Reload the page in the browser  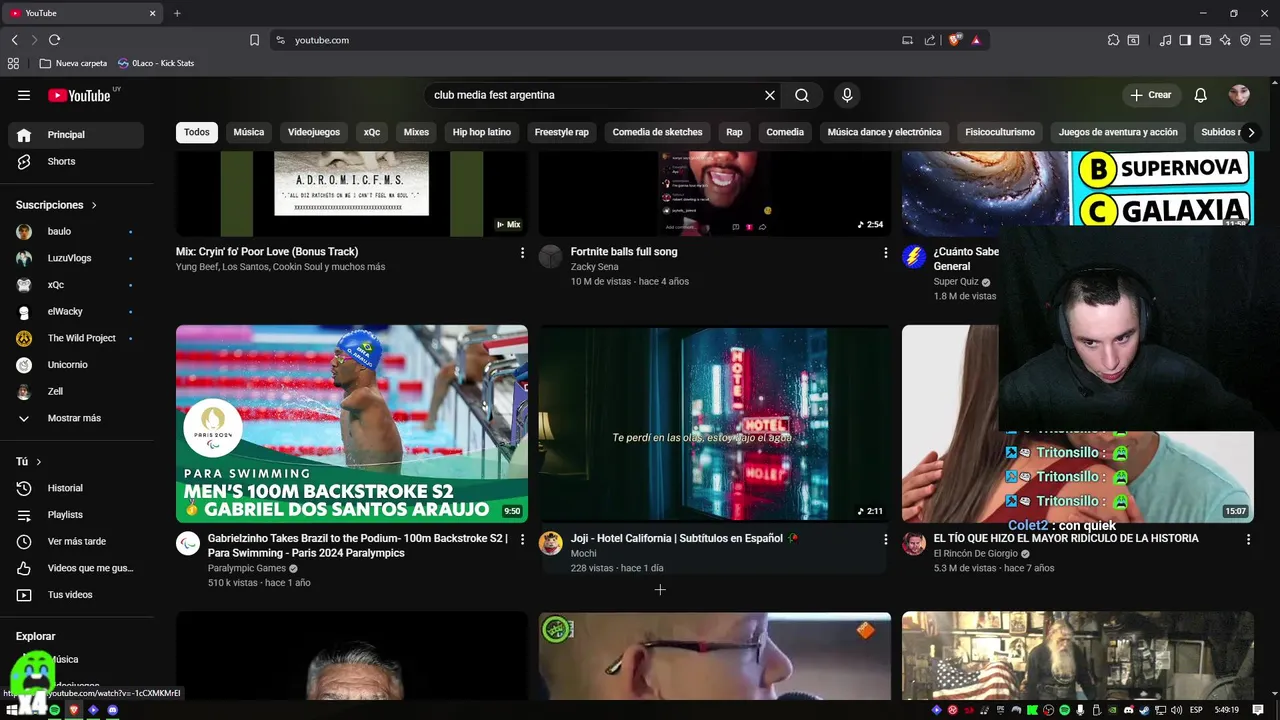pyautogui.click(x=54, y=40)
